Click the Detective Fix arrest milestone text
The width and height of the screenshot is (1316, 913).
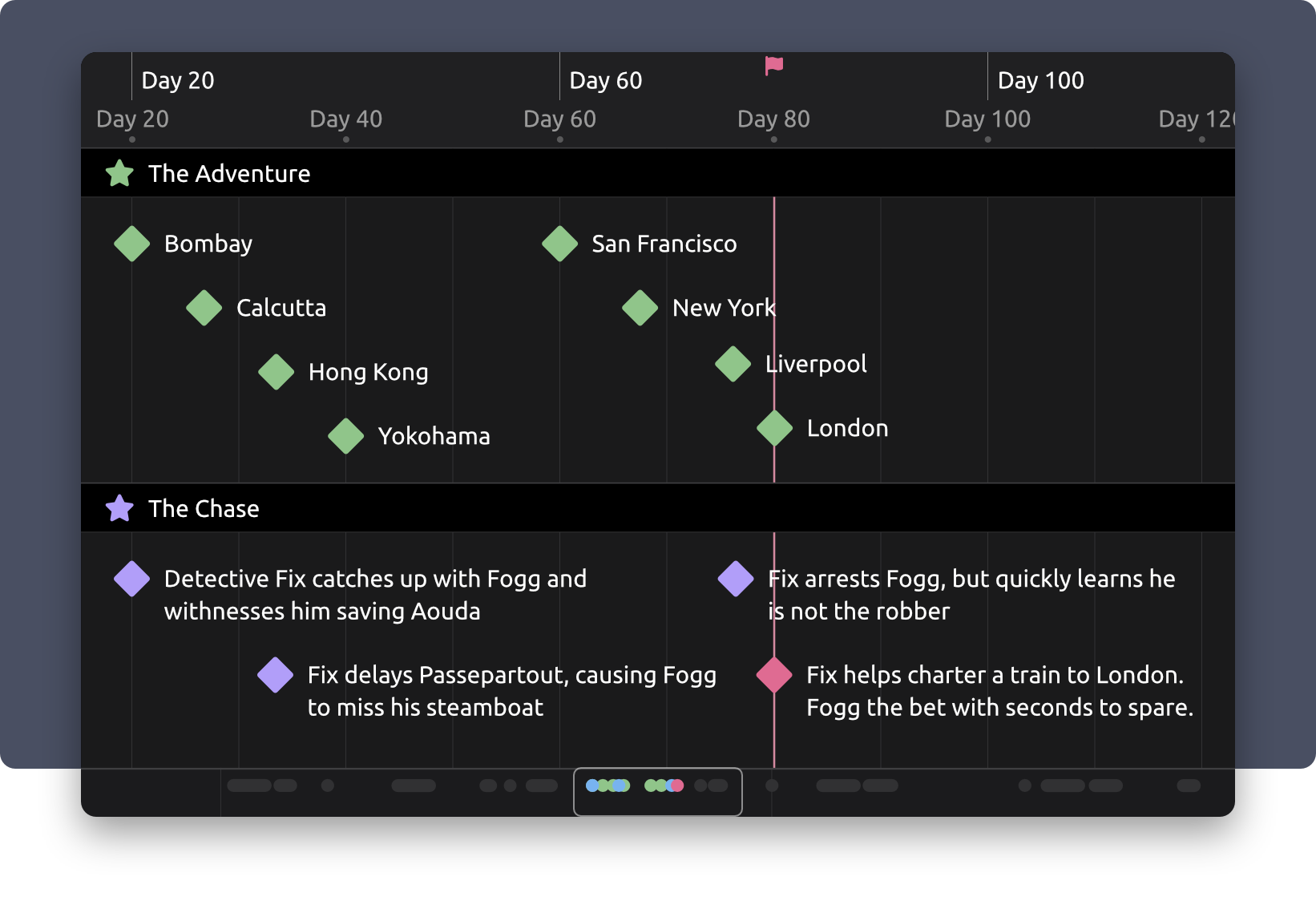pyautogui.click(x=970, y=594)
